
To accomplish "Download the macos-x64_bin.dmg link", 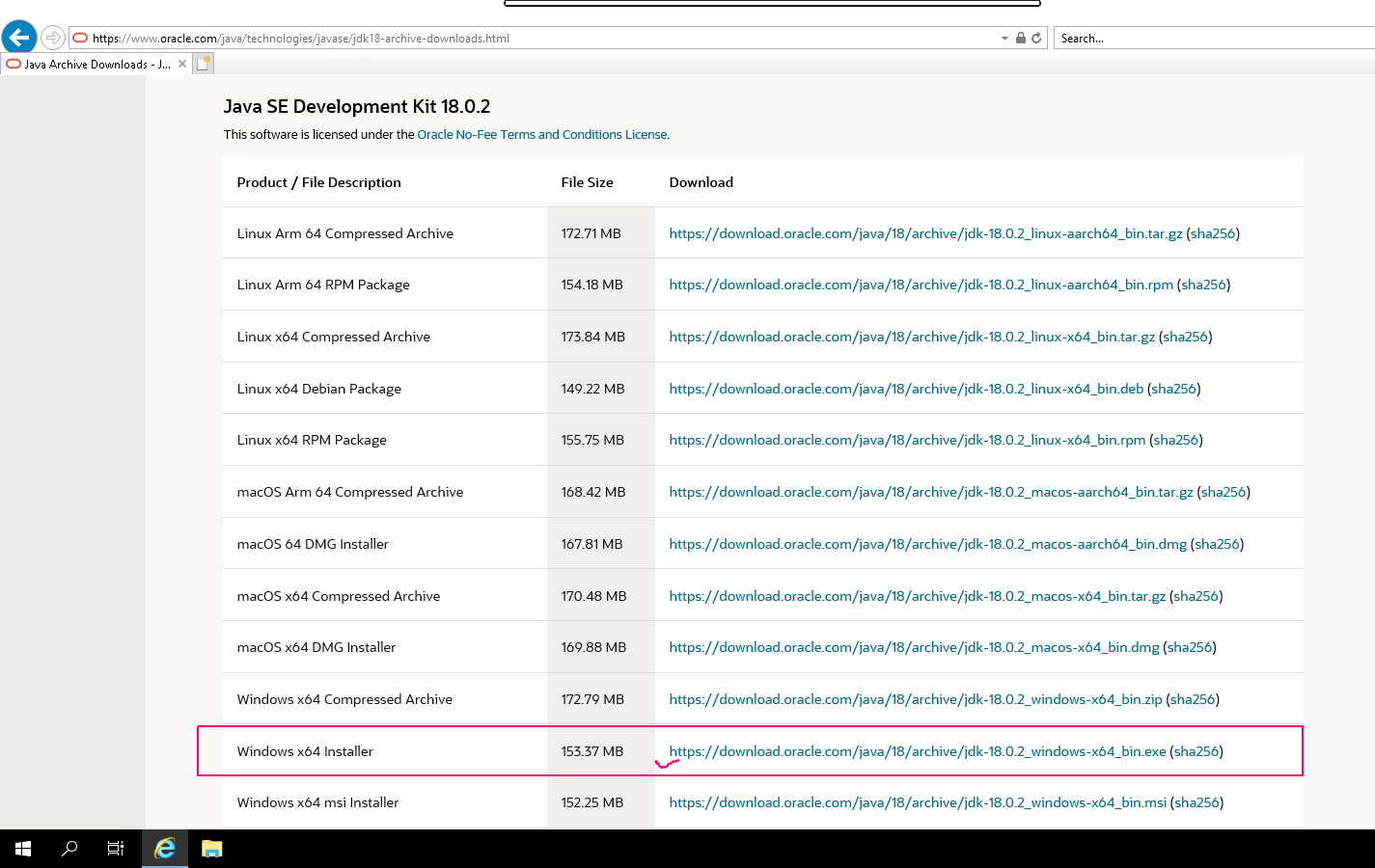I will (914, 647).
